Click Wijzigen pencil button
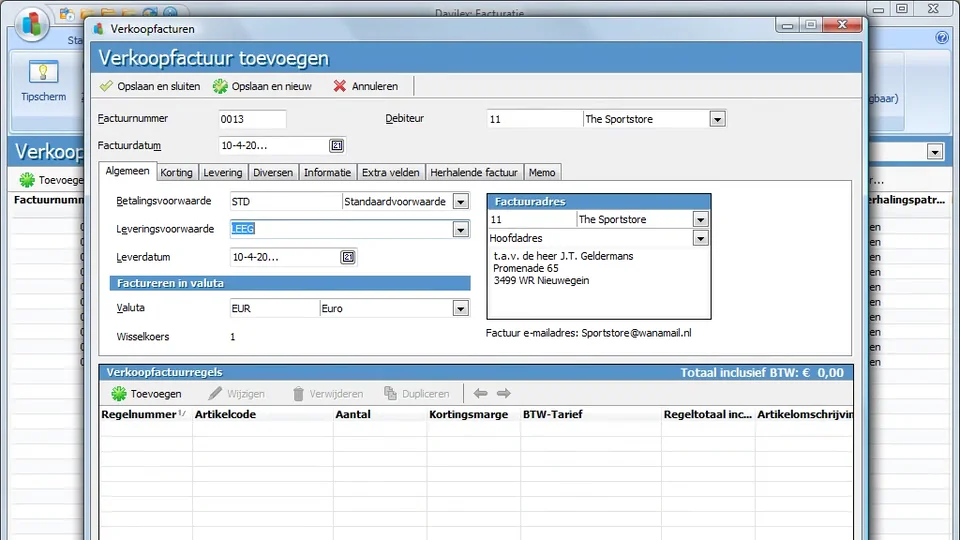 pos(236,394)
